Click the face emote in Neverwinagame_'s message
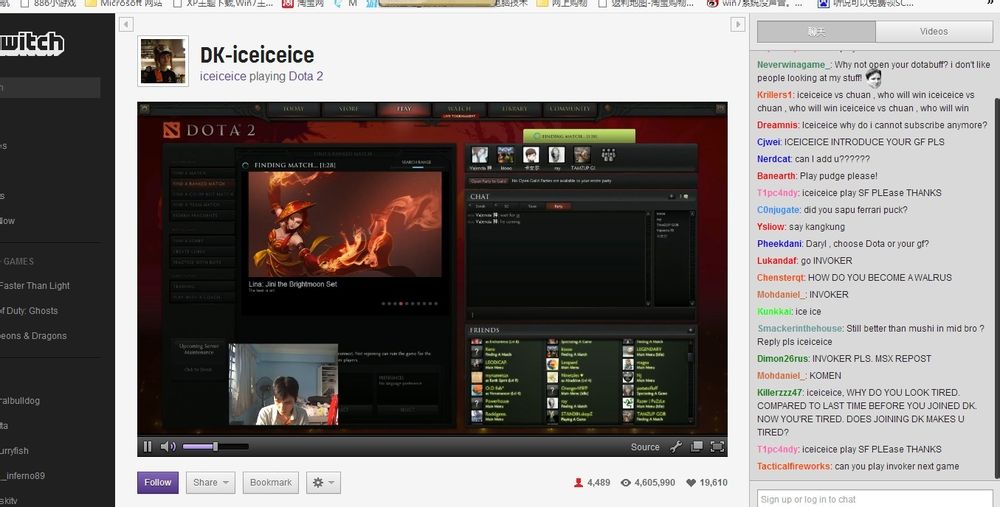Viewport: 1000px width, 507px height. click(x=874, y=79)
